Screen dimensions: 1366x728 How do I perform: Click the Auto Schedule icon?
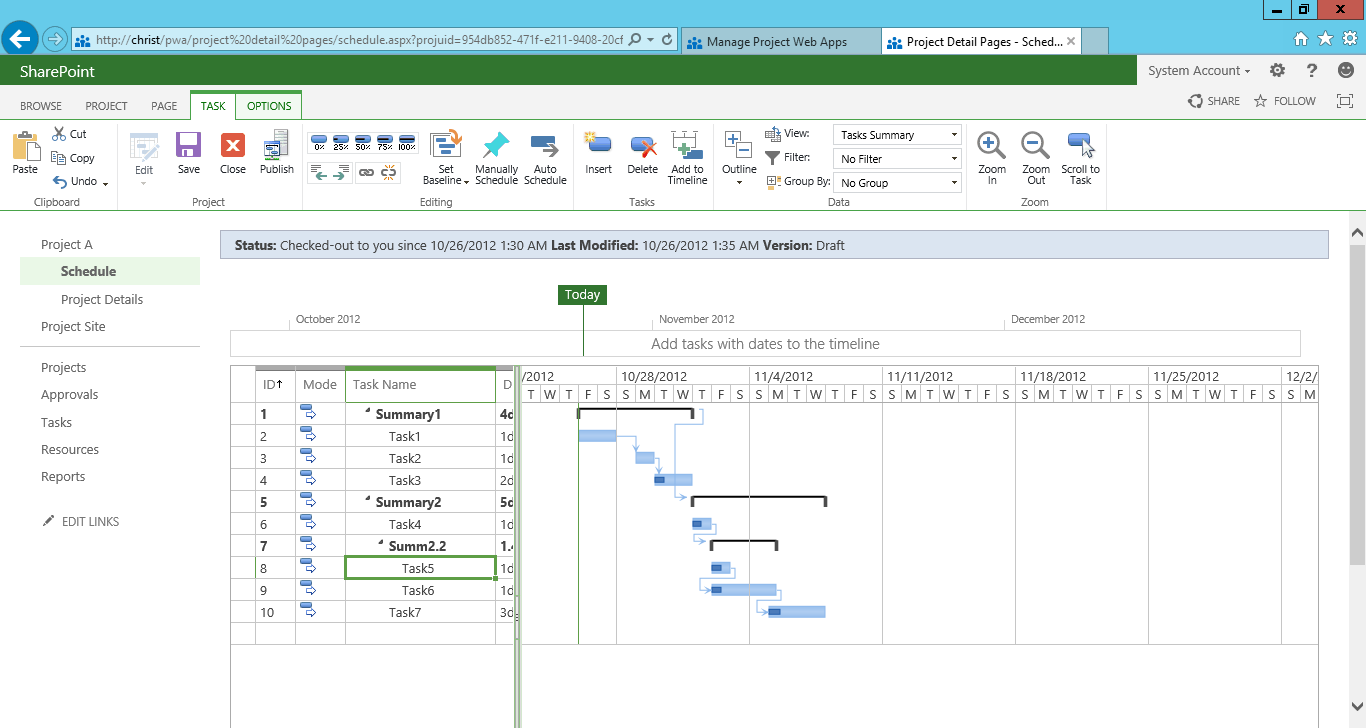click(x=545, y=146)
